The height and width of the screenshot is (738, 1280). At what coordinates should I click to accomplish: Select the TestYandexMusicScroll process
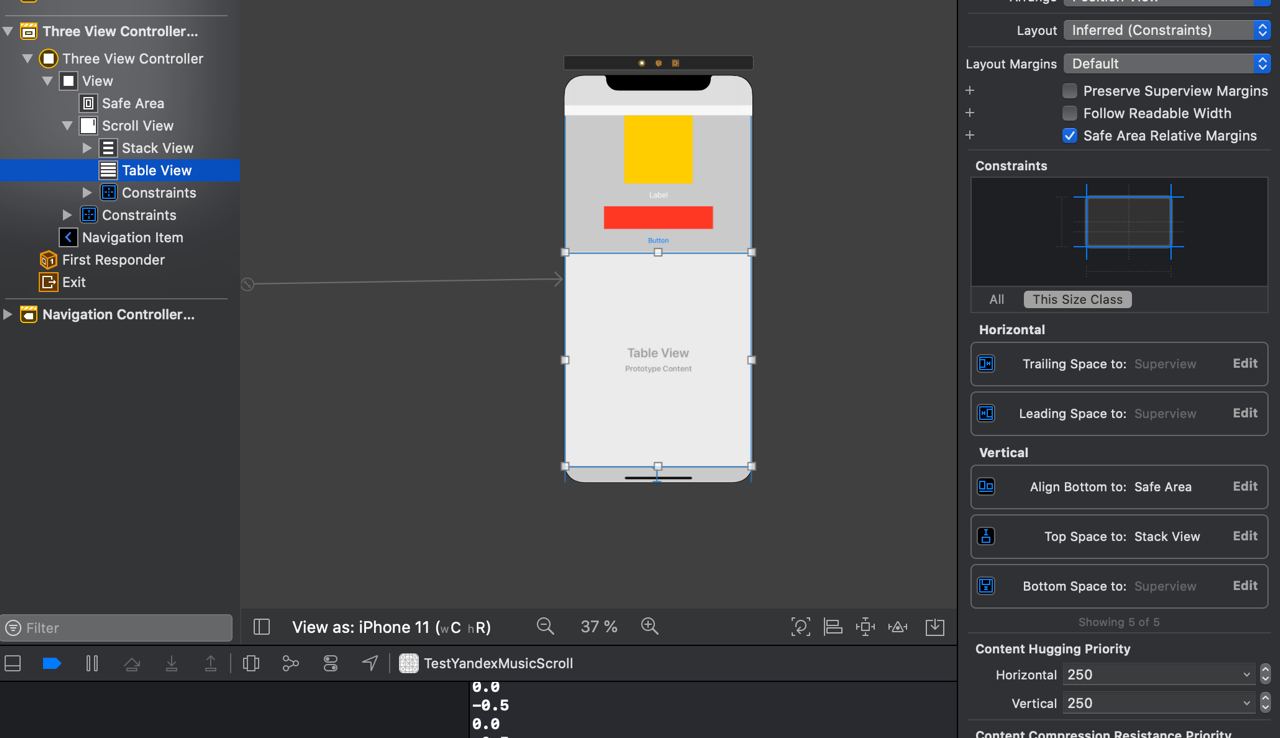tap(486, 663)
